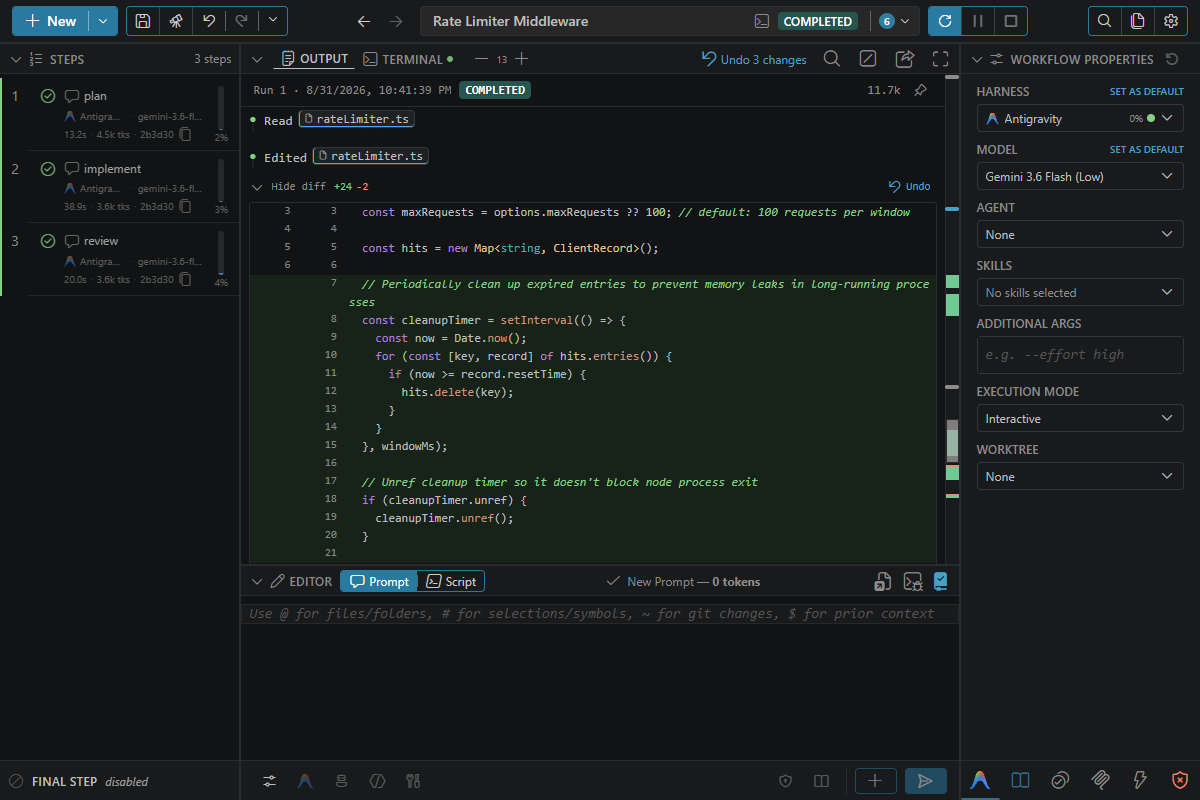Open the Harness Antigravity dropdown
The image size is (1200, 800).
coord(1080,118)
